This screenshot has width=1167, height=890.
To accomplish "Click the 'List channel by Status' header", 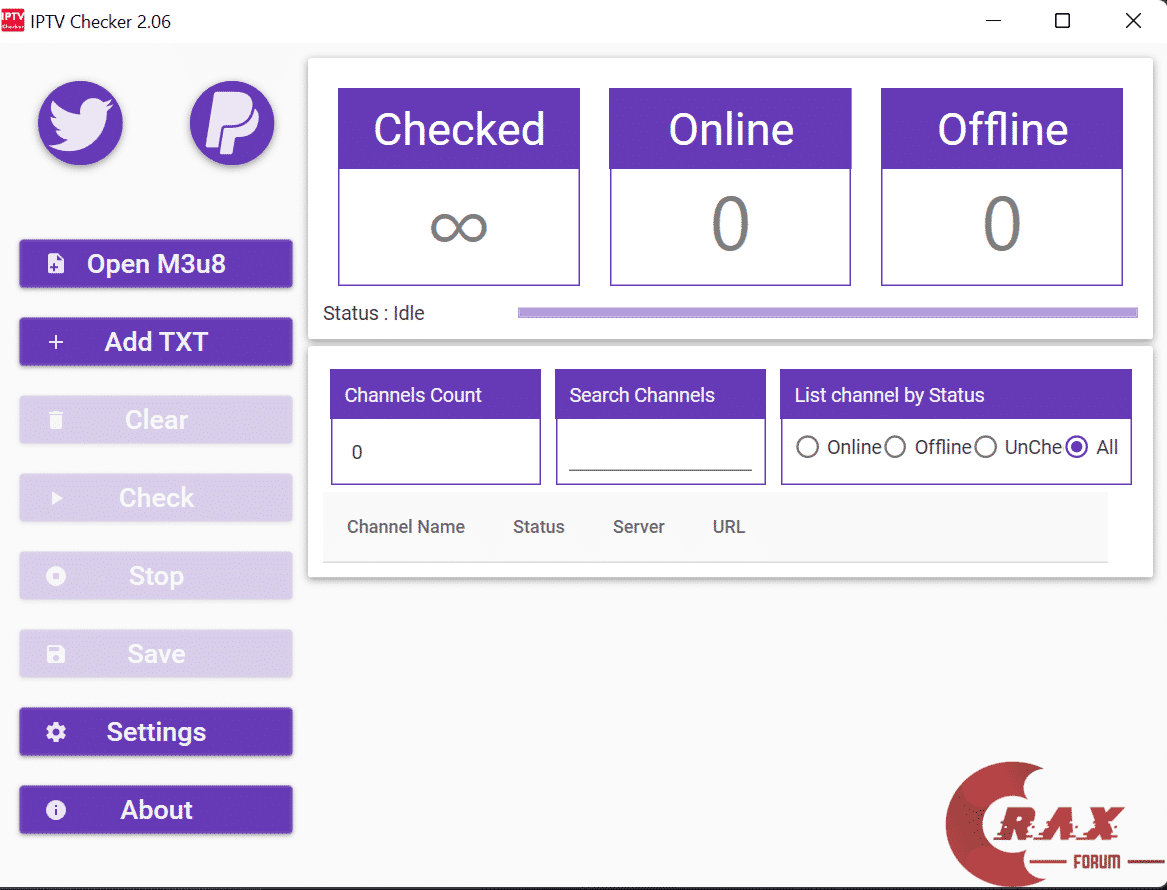I will pyautogui.click(x=956, y=394).
